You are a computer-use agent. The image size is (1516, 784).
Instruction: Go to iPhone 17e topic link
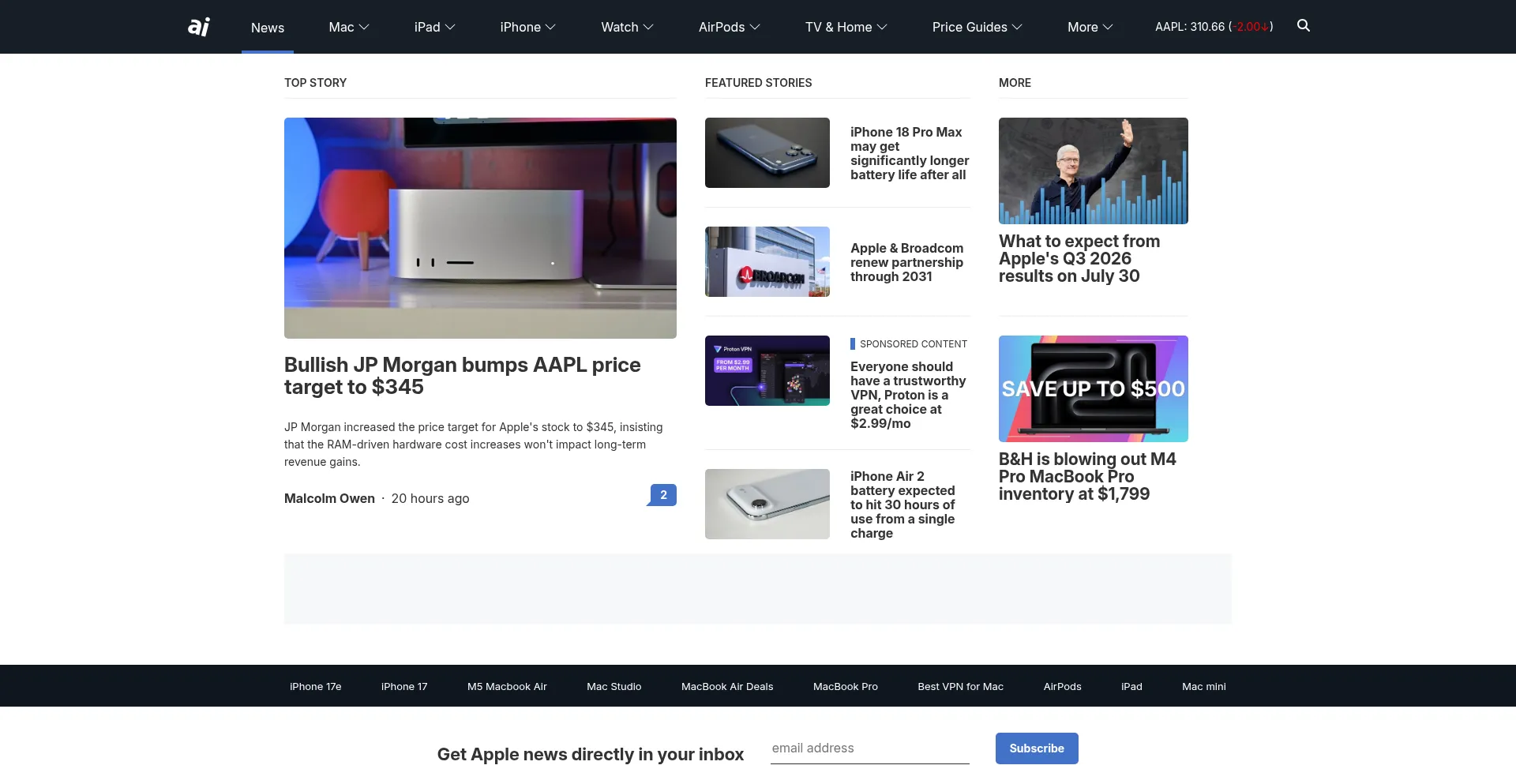316,686
